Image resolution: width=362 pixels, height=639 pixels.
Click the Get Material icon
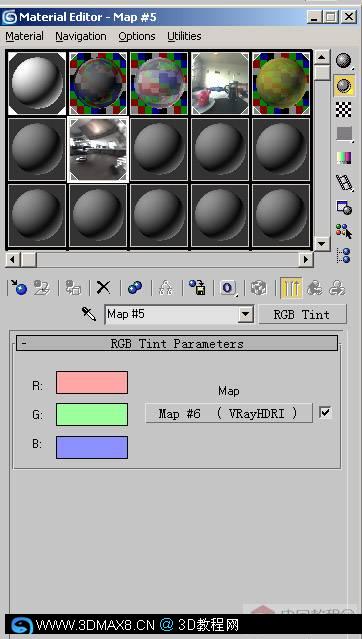[x=18, y=288]
